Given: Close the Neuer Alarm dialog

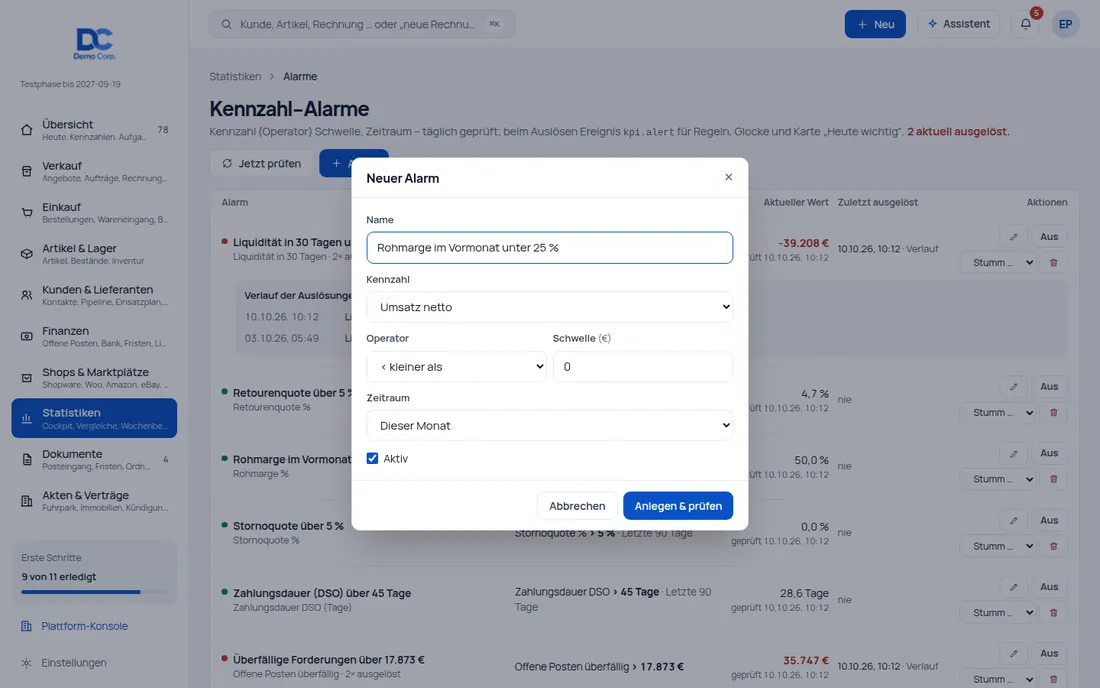Looking at the screenshot, I should [728, 177].
